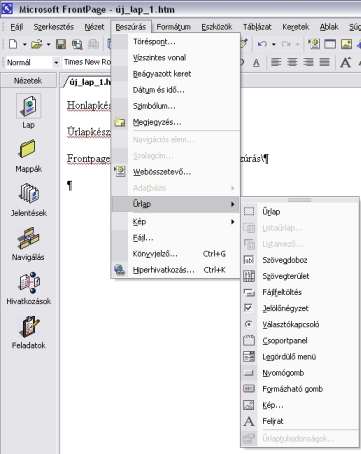Open the Jelentések view icon

tap(29, 193)
